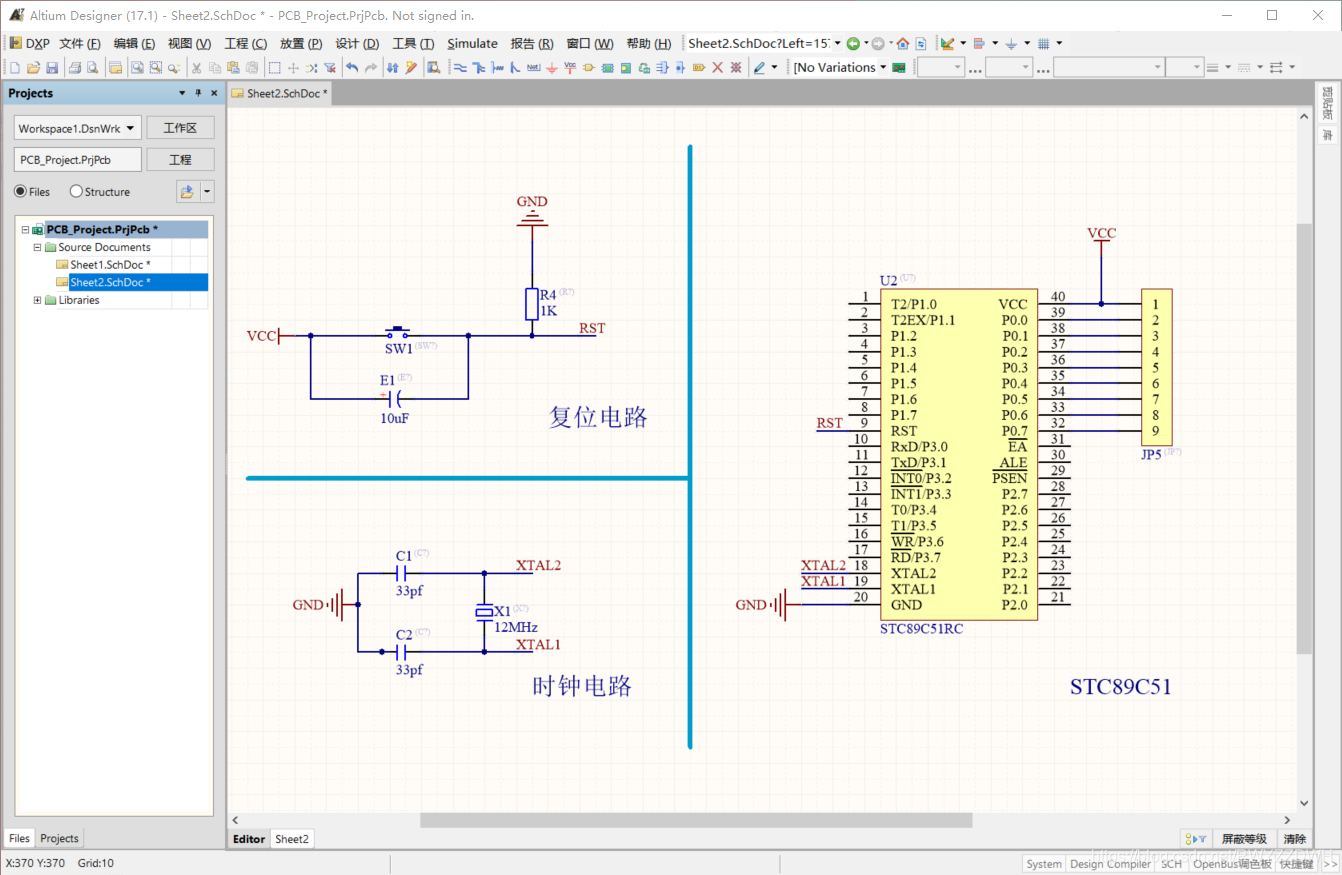Click the Cut scissors icon

pos(196,68)
